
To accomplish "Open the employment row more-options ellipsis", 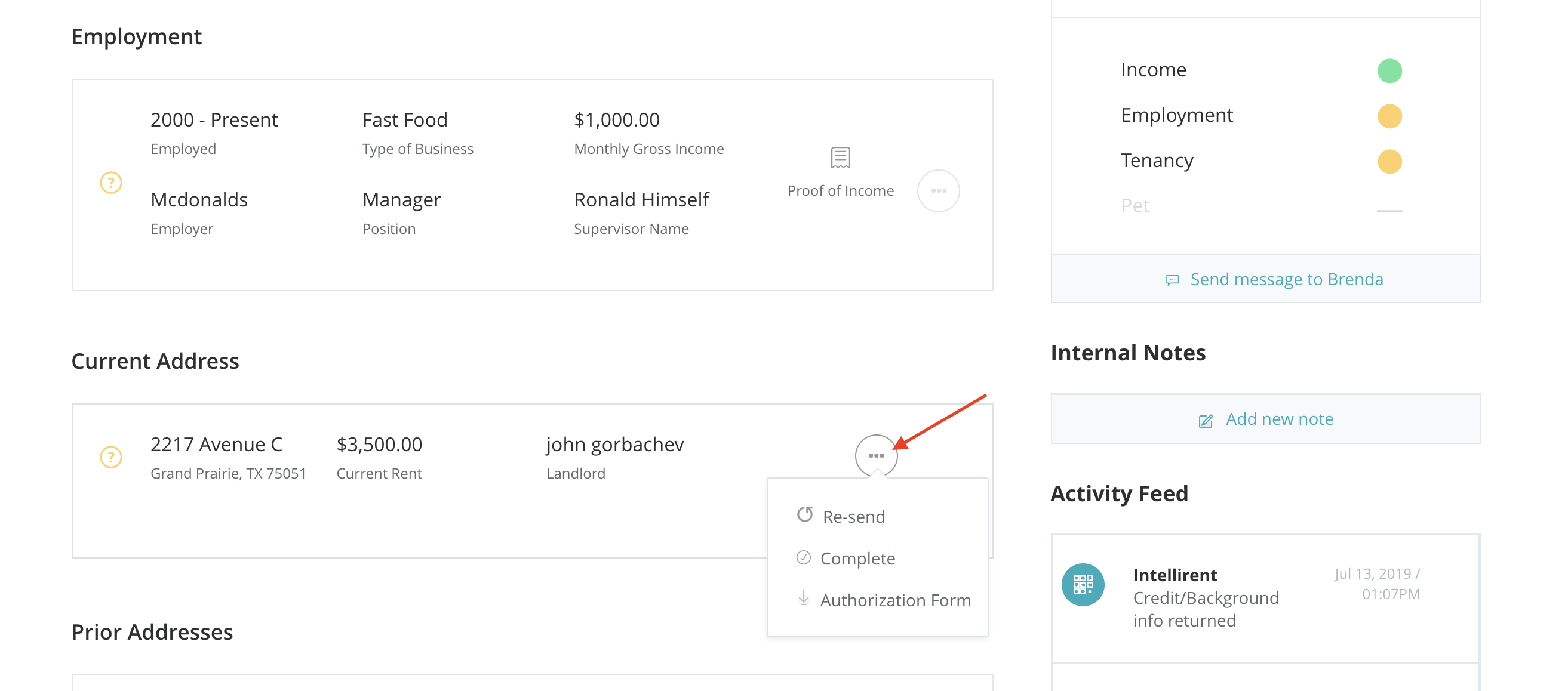I will (x=938, y=191).
